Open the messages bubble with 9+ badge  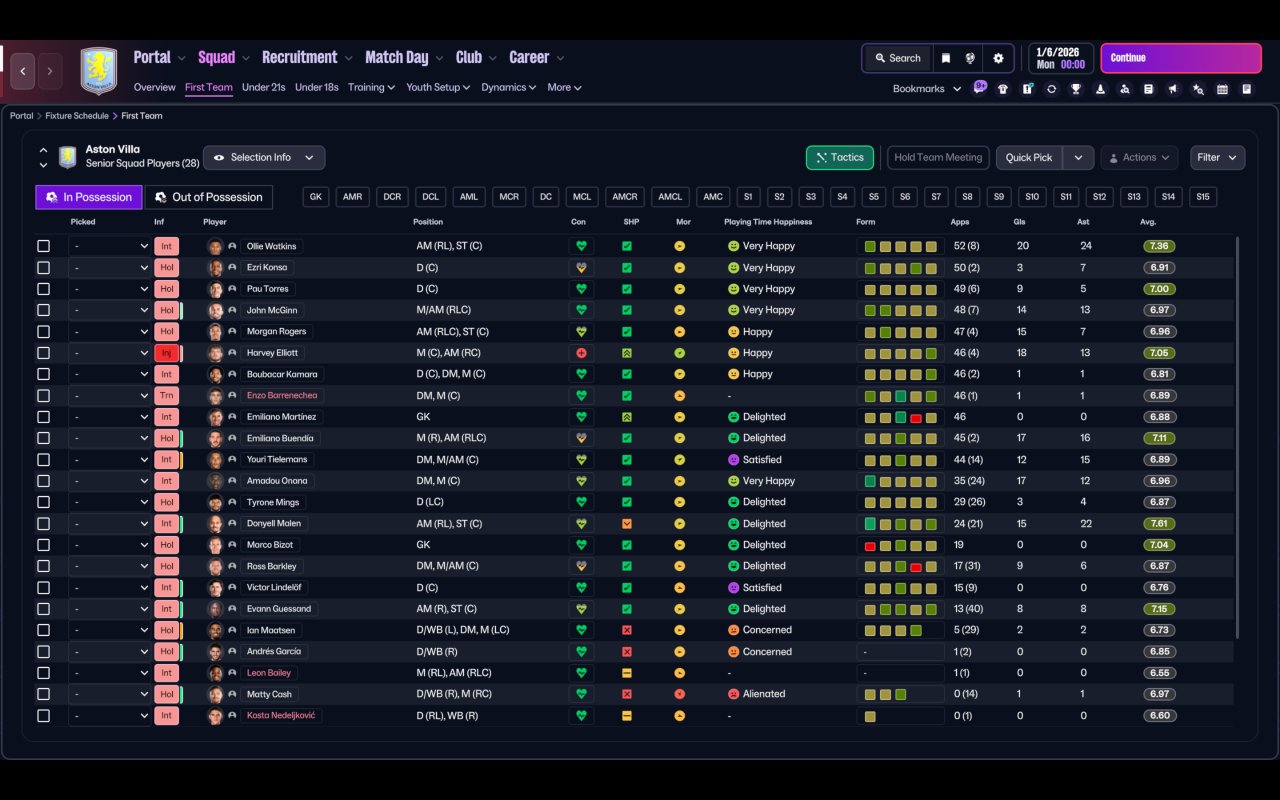pyautogui.click(x=979, y=88)
